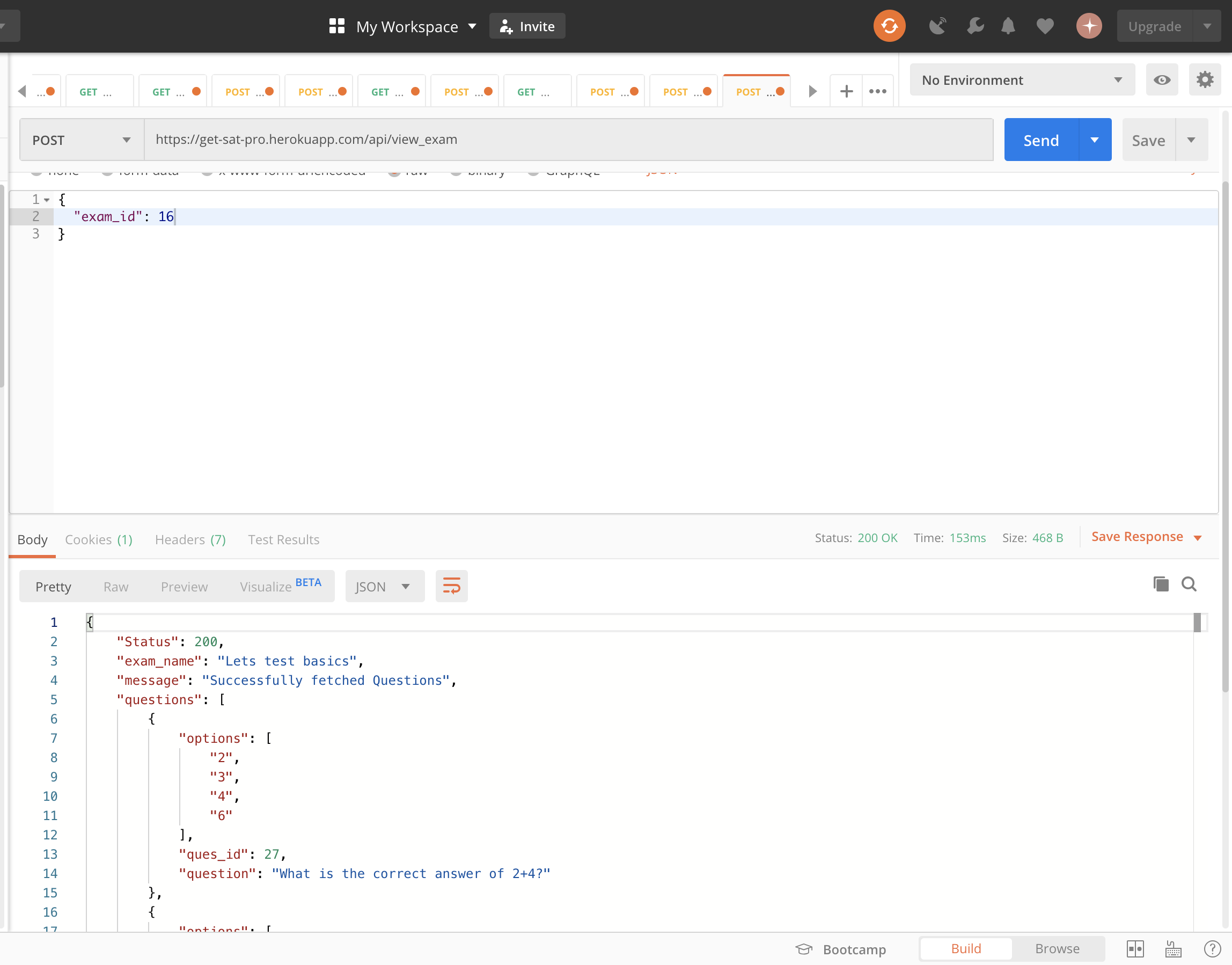
Task: Click the Save button
Action: pyautogui.click(x=1148, y=140)
